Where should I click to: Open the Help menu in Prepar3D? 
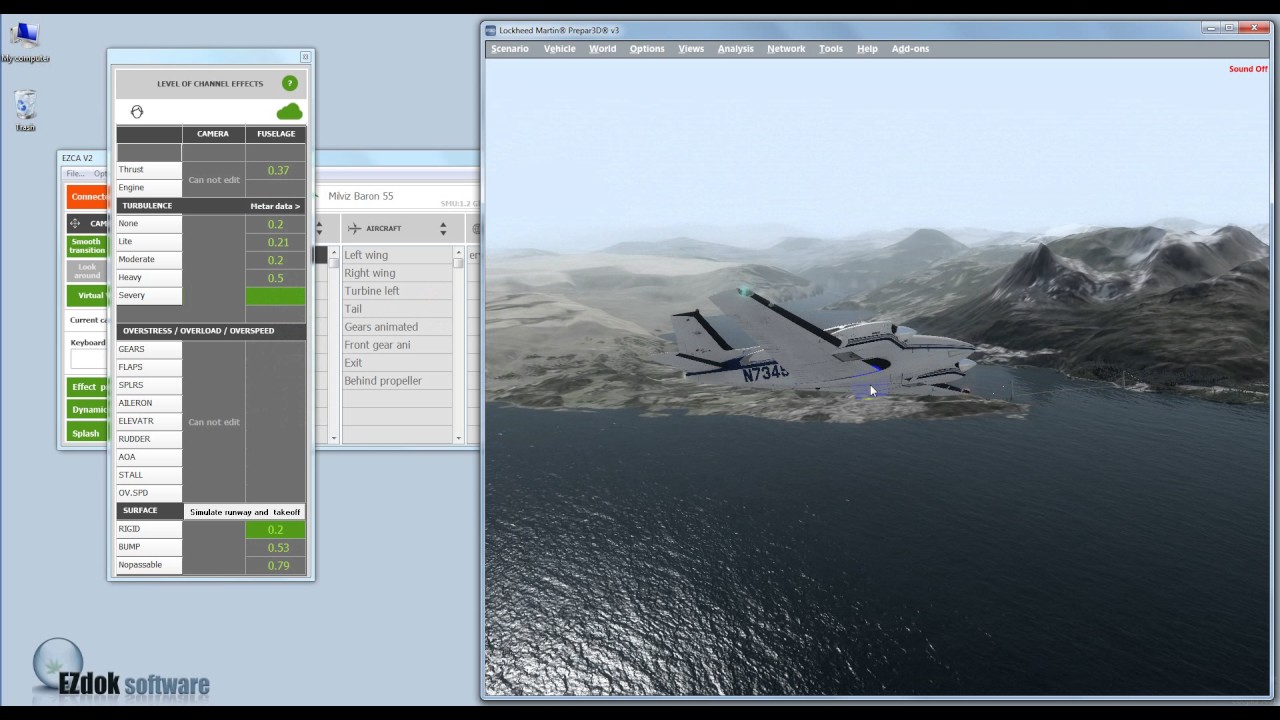(x=867, y=48)
